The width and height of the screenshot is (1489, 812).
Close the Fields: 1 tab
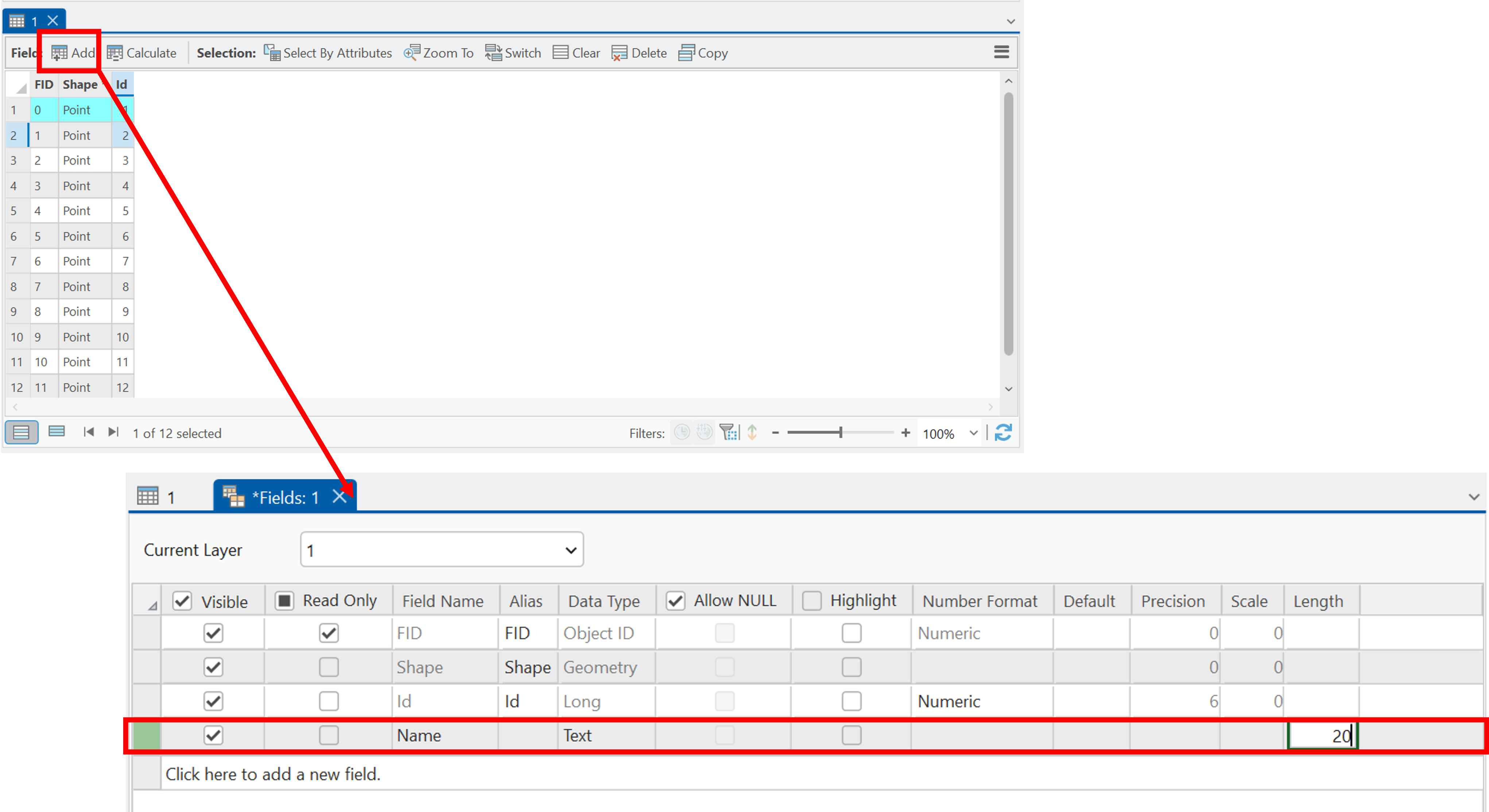(x=339, y=497)
